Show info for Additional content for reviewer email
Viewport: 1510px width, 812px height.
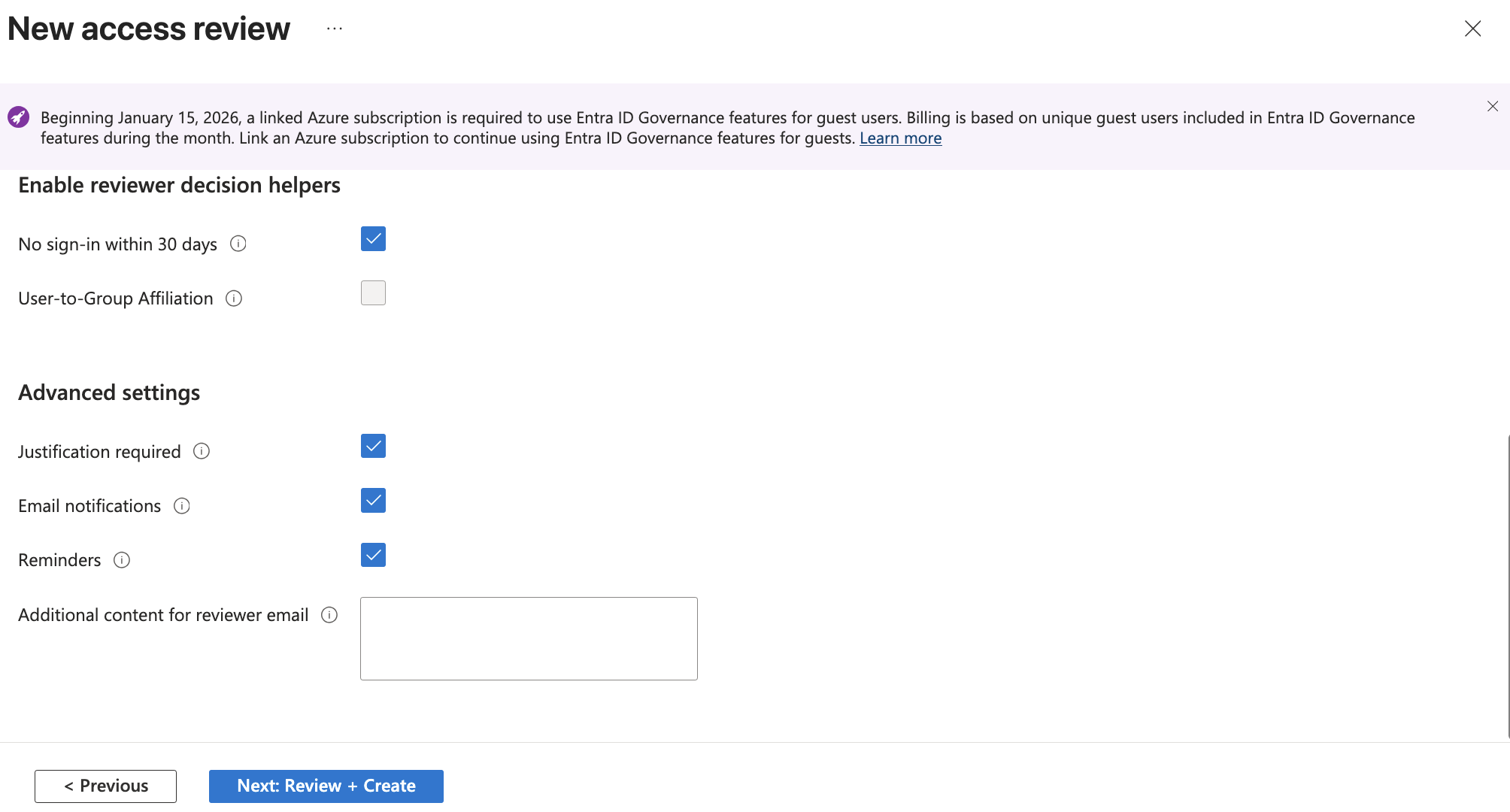[329, 615]
